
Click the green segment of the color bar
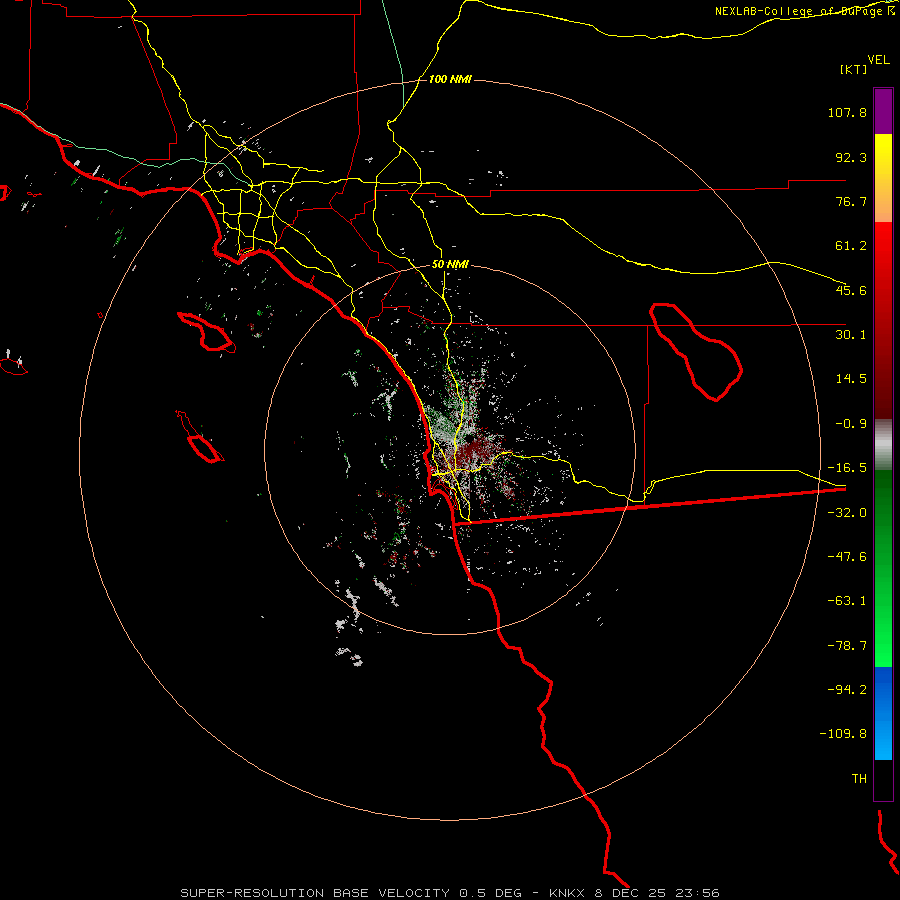pyautogui.click(x=883, y=568)
